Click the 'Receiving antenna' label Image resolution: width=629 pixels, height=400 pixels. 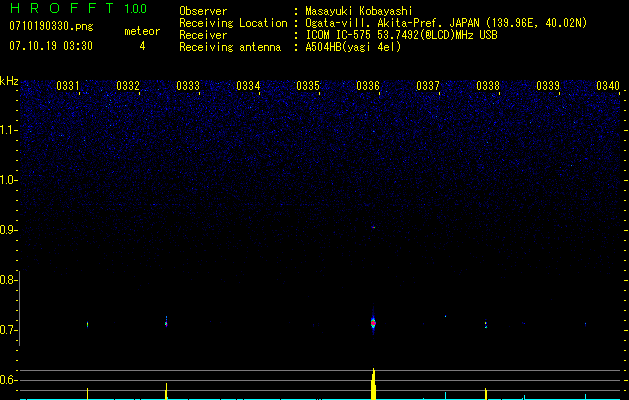click(230, 47)
